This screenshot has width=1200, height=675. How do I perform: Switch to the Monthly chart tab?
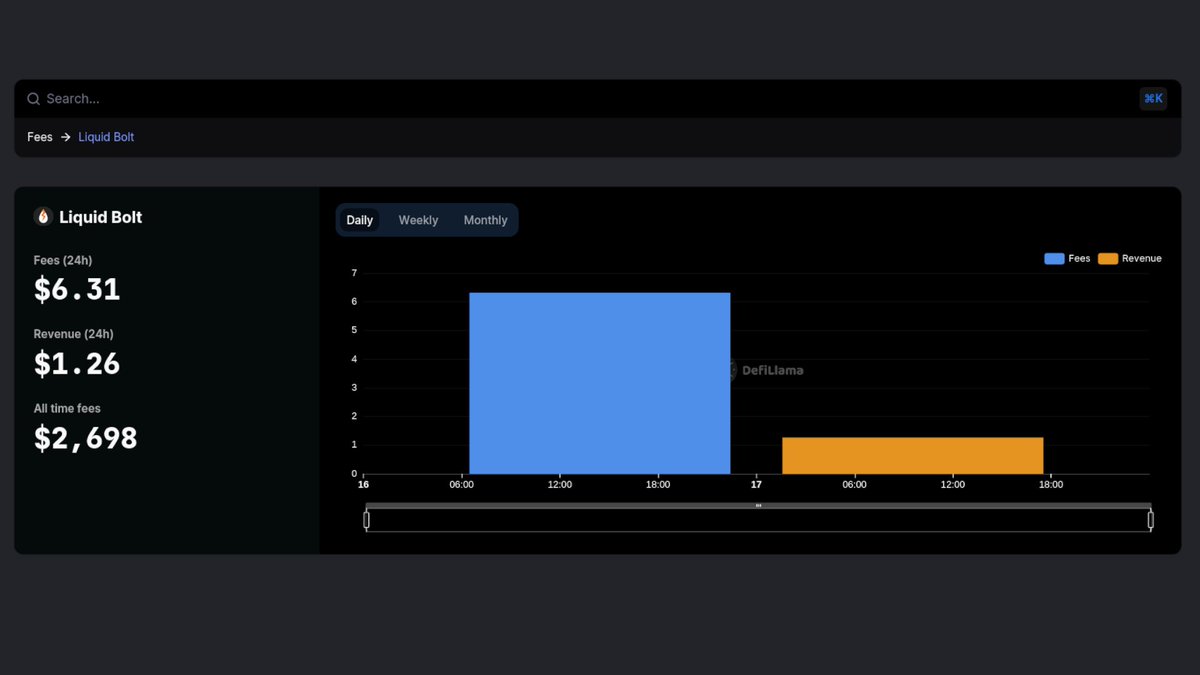pyautogui.click(x=485, y=220)
